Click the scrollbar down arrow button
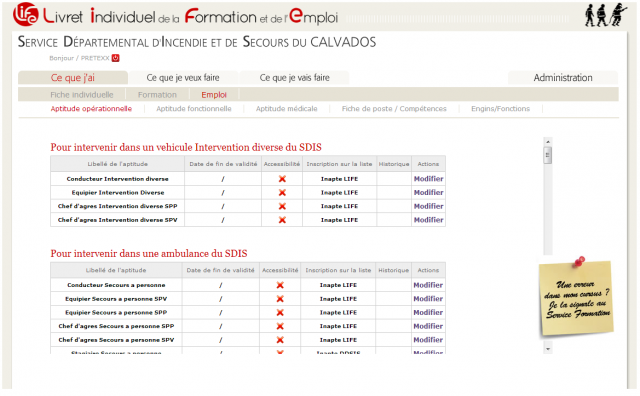640x396 pixels. (x=548, y=349)
